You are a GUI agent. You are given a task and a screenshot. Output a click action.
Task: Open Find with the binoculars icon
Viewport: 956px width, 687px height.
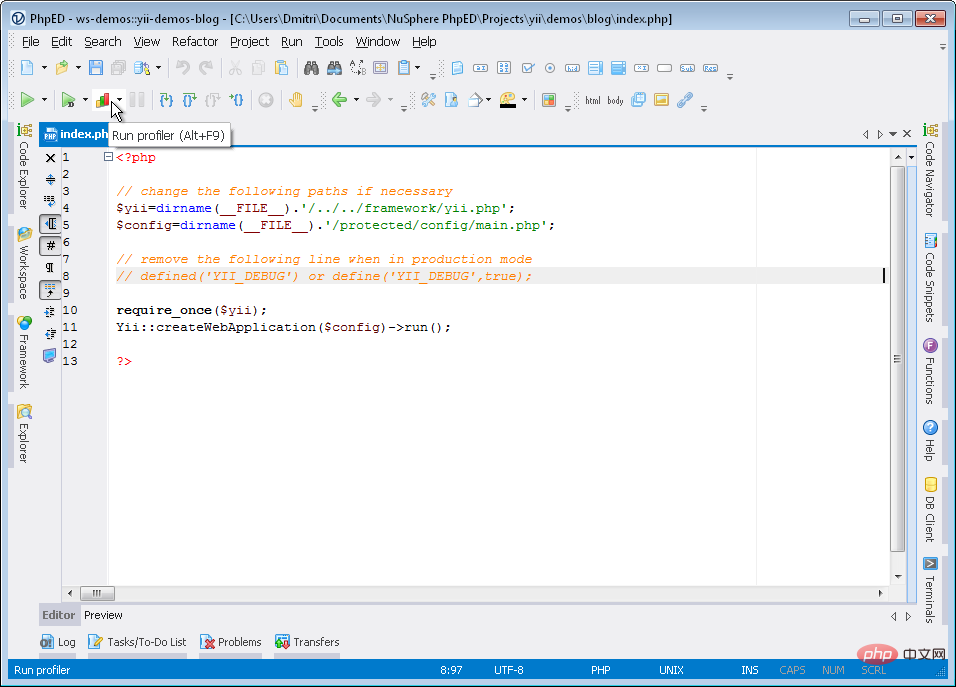point(311,68)
